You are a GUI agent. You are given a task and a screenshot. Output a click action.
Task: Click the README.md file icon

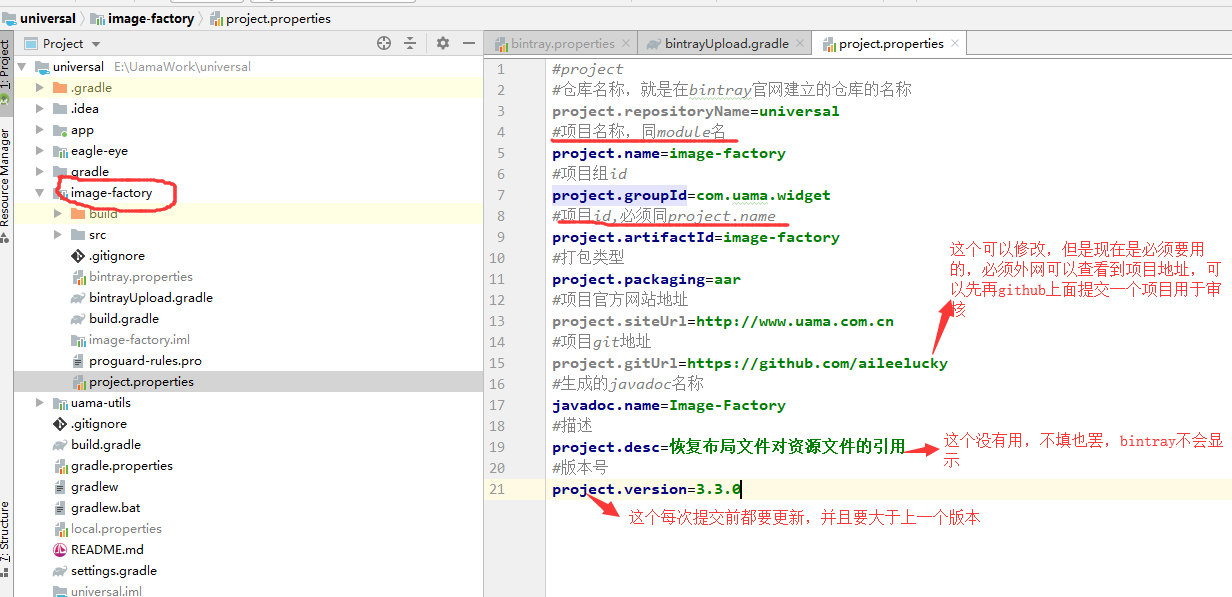point(60,550)
